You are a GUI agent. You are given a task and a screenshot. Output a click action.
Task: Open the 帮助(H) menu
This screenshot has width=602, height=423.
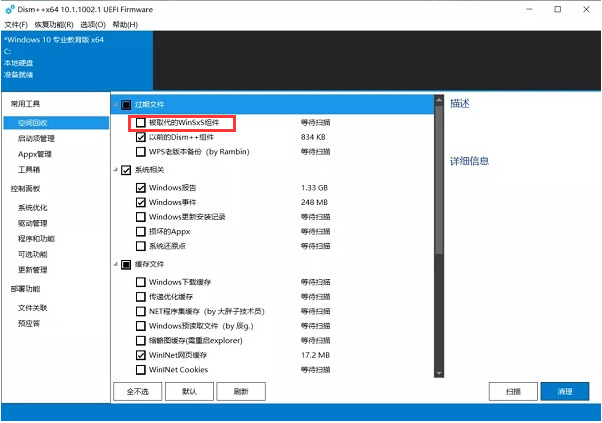click(125, 25)
